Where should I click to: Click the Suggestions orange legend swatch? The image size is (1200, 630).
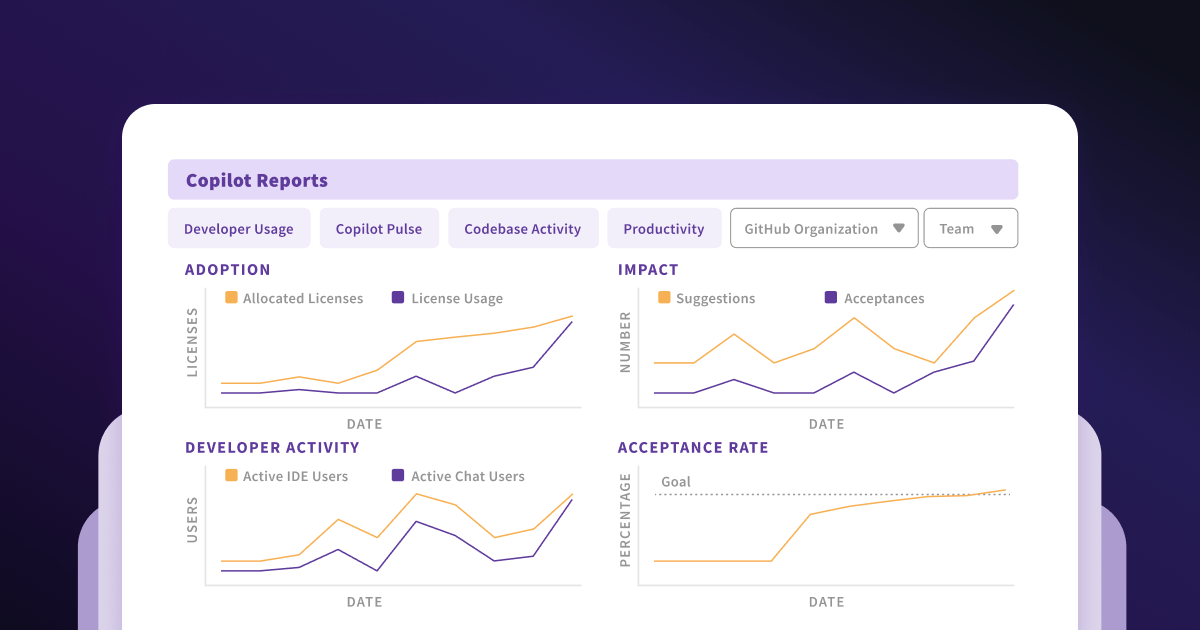point(664,298)
